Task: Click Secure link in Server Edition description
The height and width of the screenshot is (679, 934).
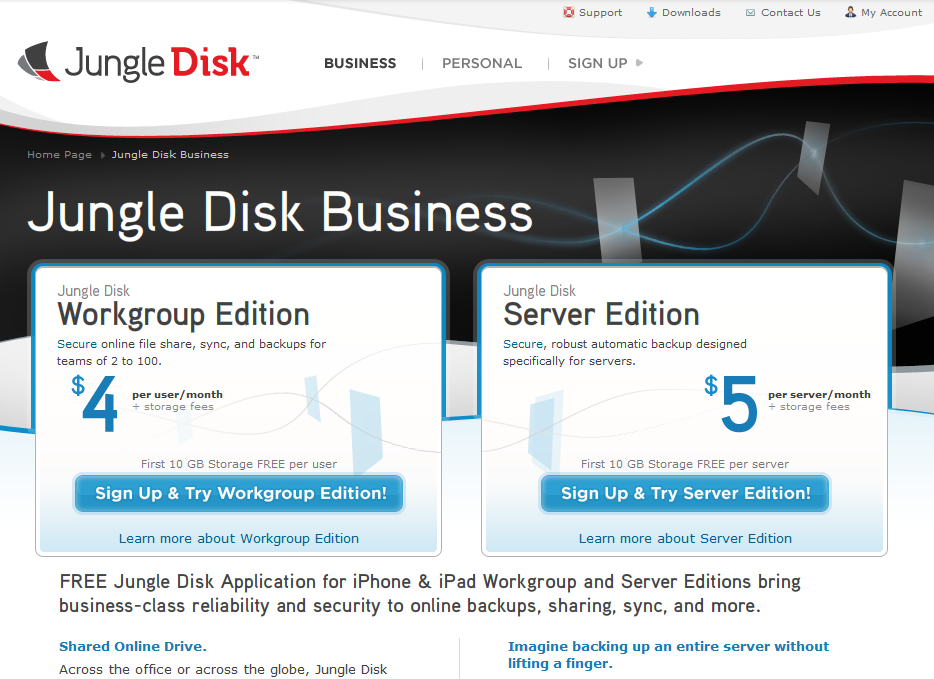Action: (523, 344)
